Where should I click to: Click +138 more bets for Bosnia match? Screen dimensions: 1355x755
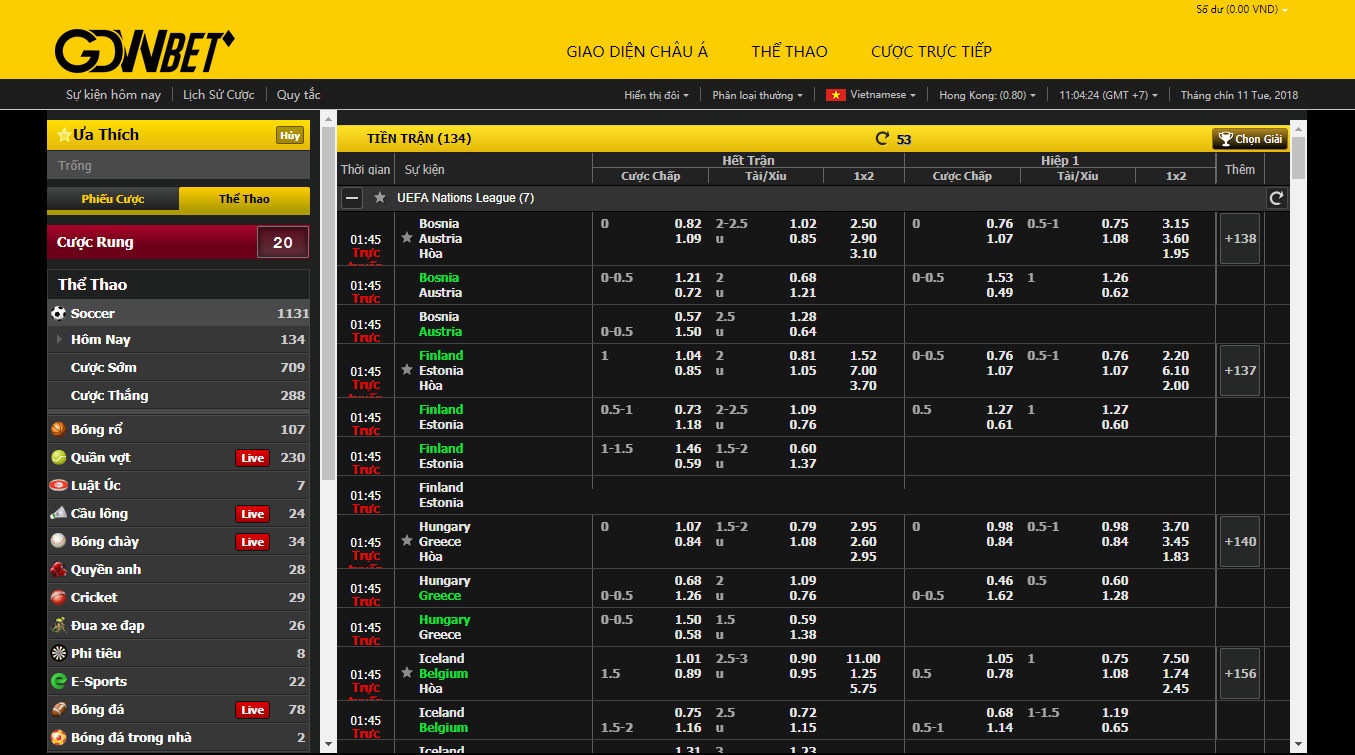(x=1240, y=239)
